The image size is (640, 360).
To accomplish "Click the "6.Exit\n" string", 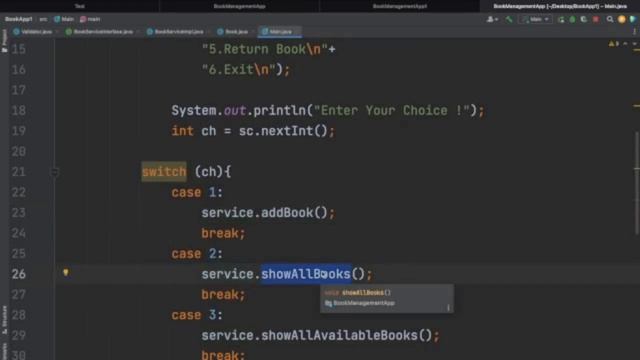I will [x=239, y=70].
